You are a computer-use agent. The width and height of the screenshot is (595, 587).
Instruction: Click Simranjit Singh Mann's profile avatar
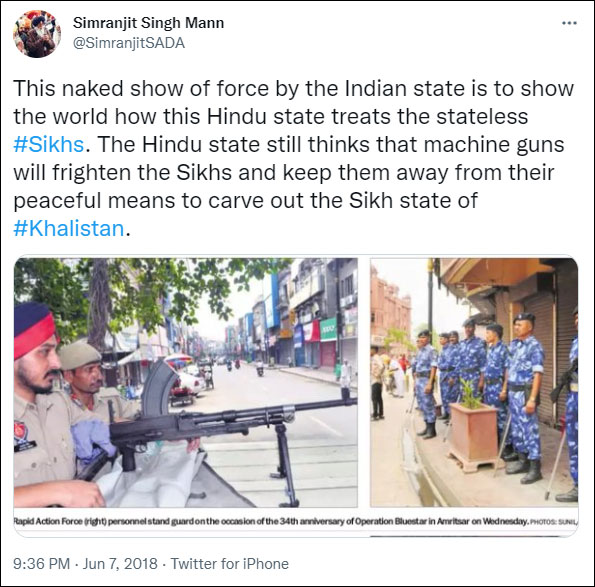click(37, 34)
